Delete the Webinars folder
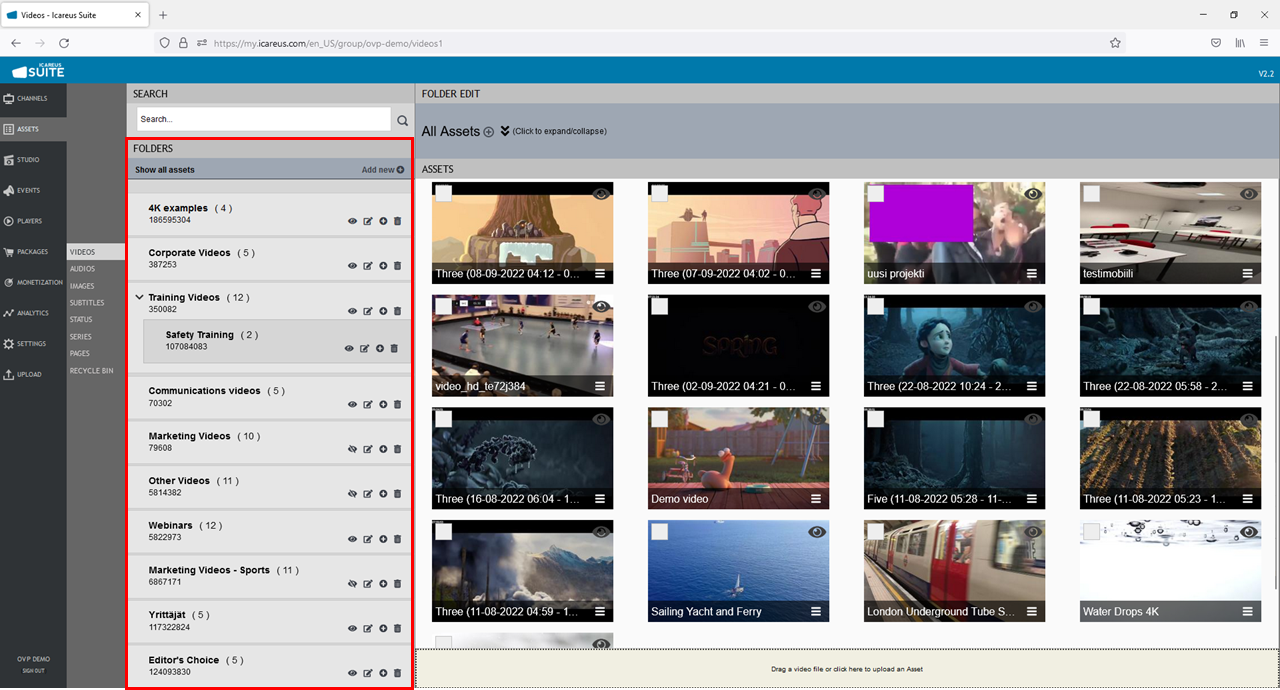The width and height of the screenshot is (1280, 690). tap(397, 539)
